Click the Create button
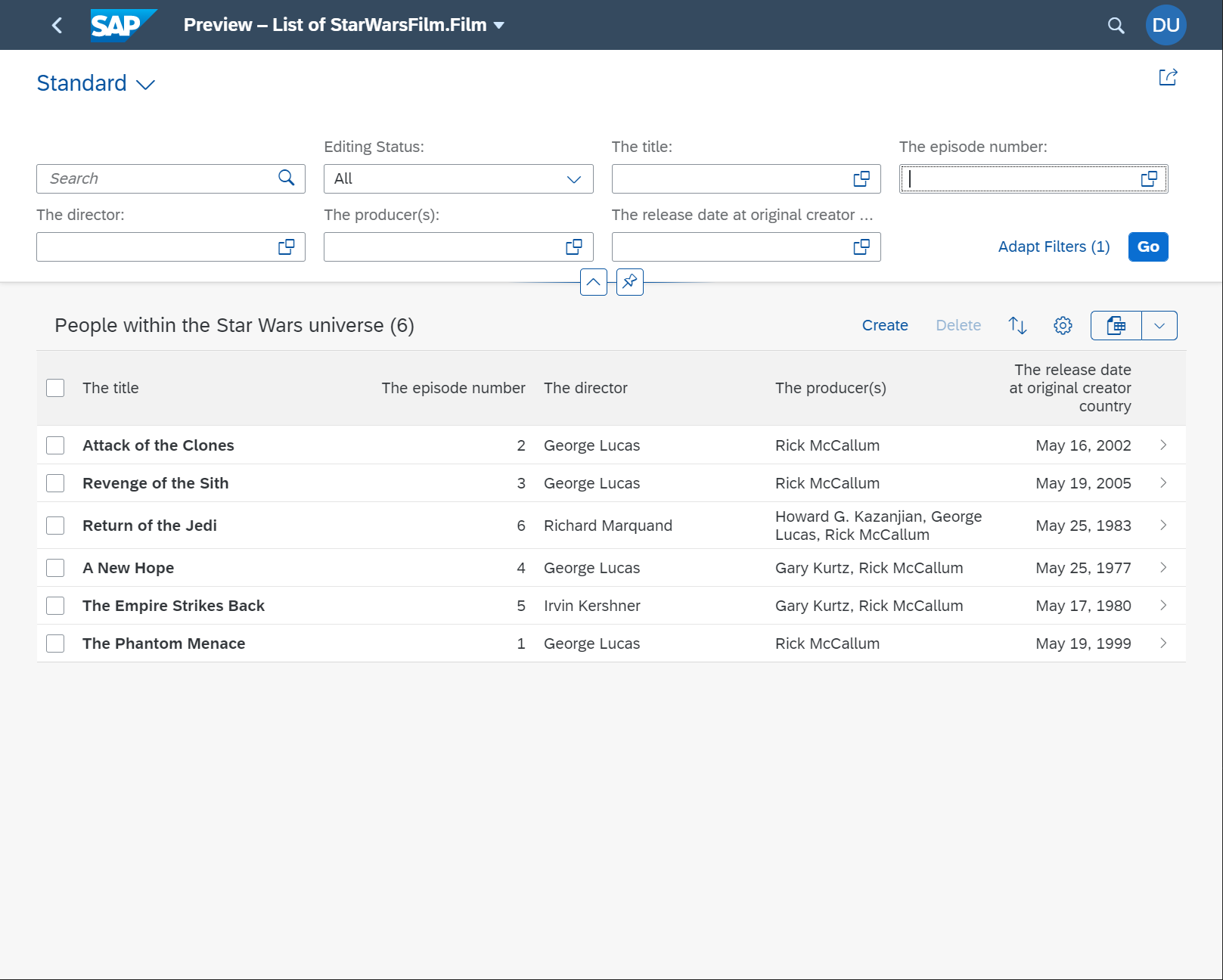The width and height of the screenshot is (1223, 980). pyautogui.click(x=885, y=325)
